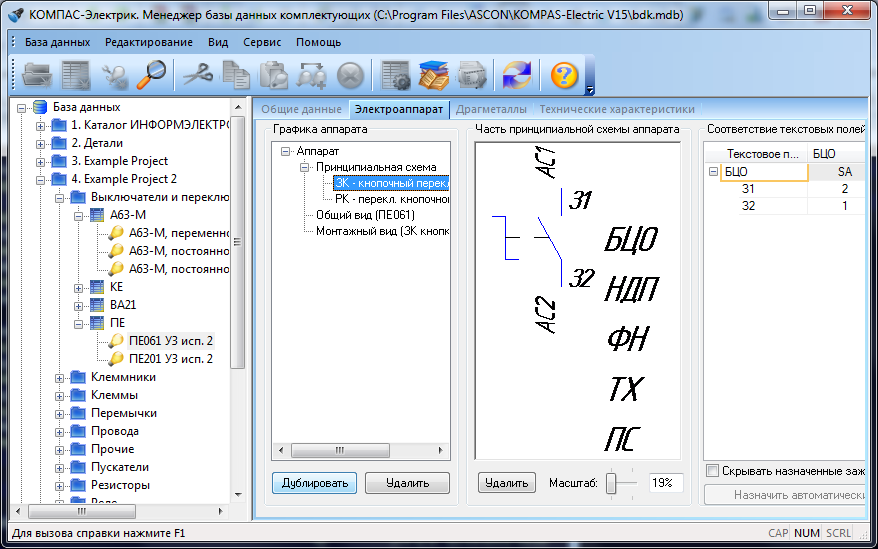Viewport: 878px width, 549px height.
Task: Click folder icon of 2. Детали
Action: pyautogui.click(x=59, y=143)
